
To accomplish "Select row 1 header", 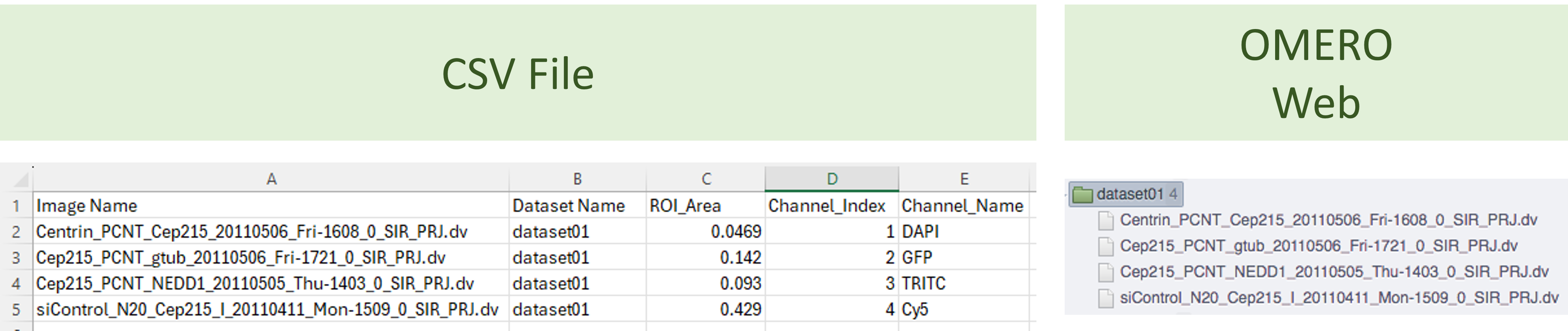I will tap(17, 206).
